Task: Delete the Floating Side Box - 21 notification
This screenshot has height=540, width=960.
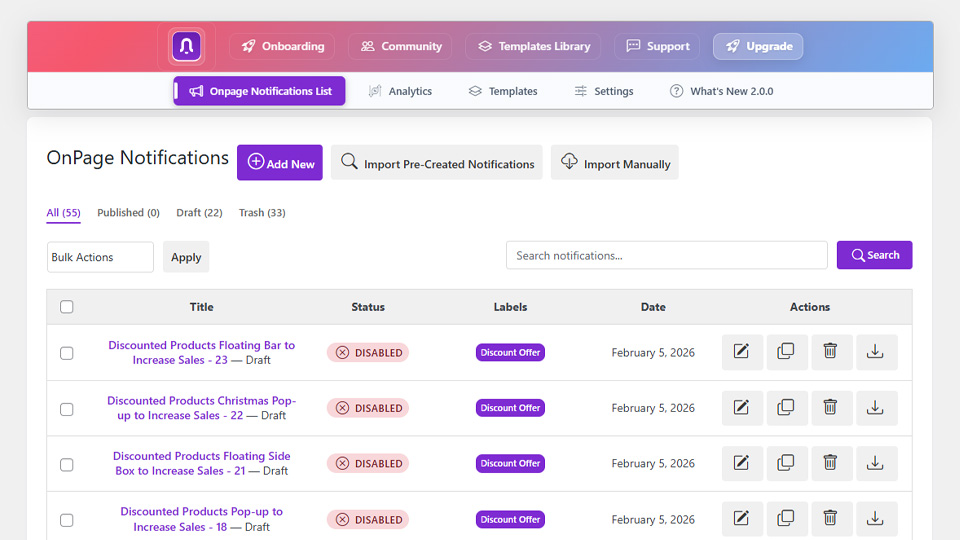Action: pos(830,463)
